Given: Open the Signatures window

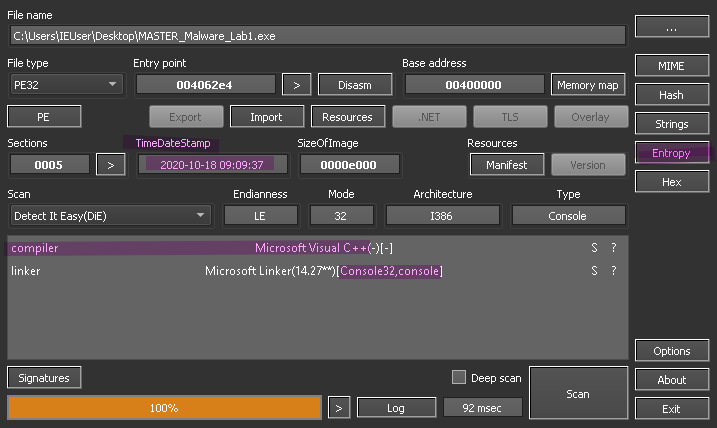Looking at the screenshot, I should 44,378.
